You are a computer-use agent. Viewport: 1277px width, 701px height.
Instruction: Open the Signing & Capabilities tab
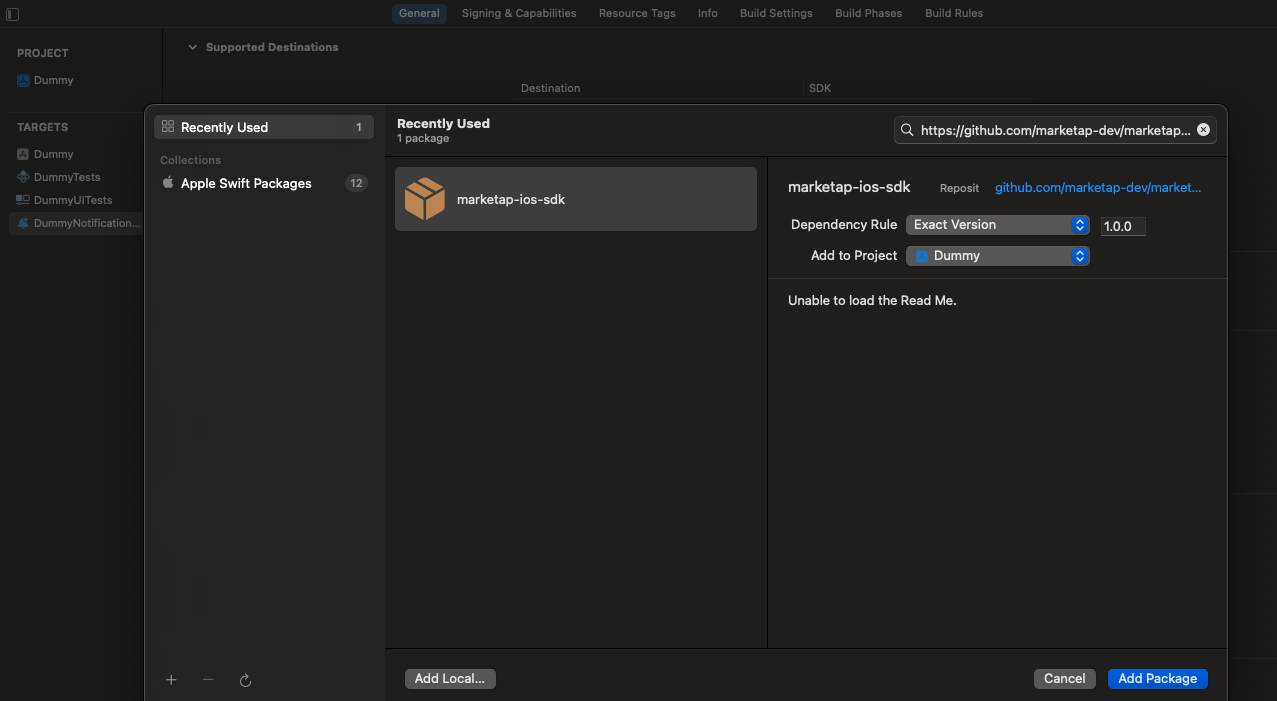click(519, 13)
